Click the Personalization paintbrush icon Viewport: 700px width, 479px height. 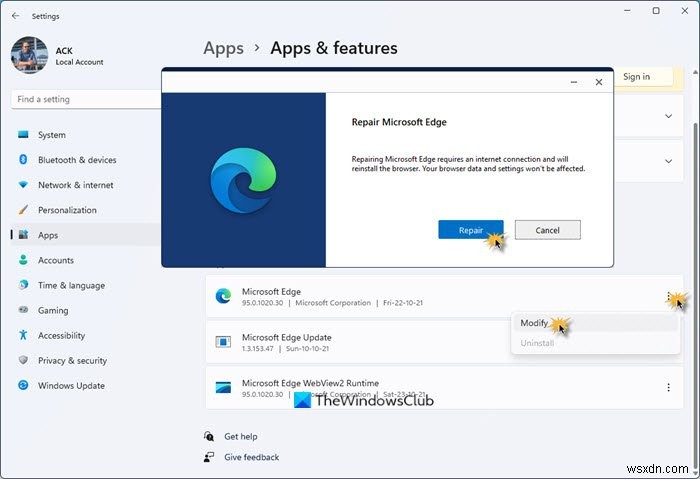[x=23, y=209]
